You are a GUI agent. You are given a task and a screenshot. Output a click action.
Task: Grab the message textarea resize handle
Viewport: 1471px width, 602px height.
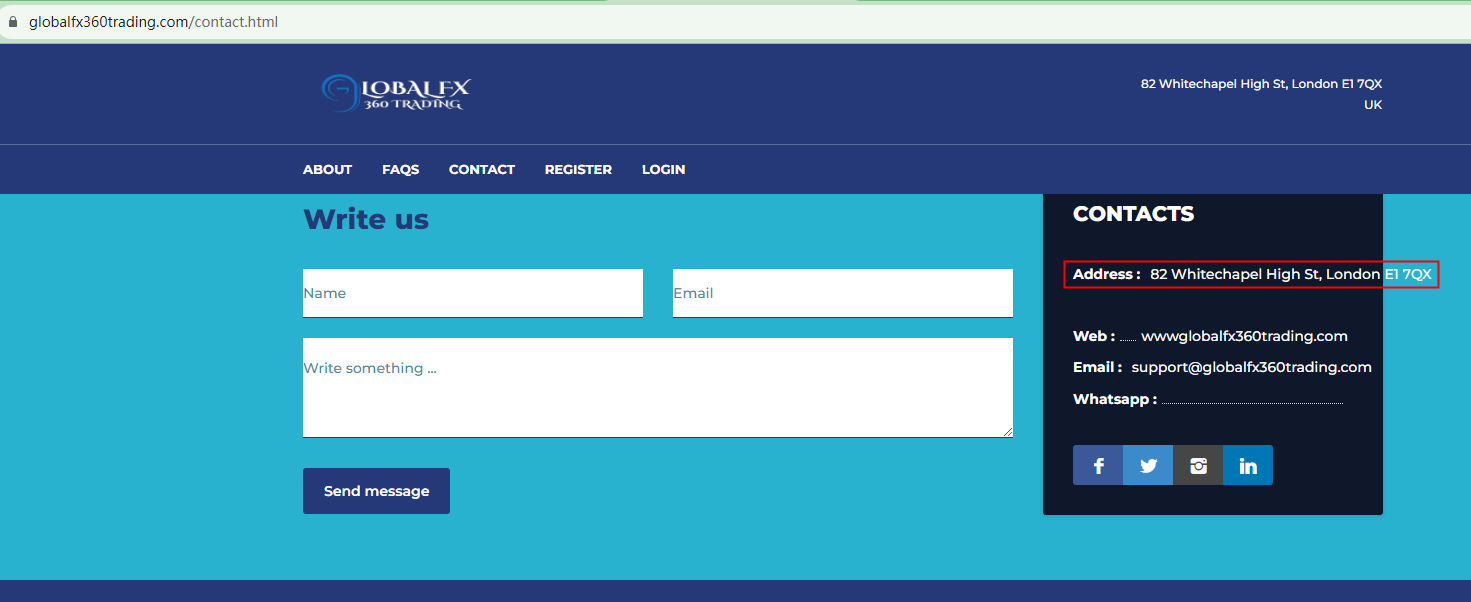click(x=1007, y=431)
